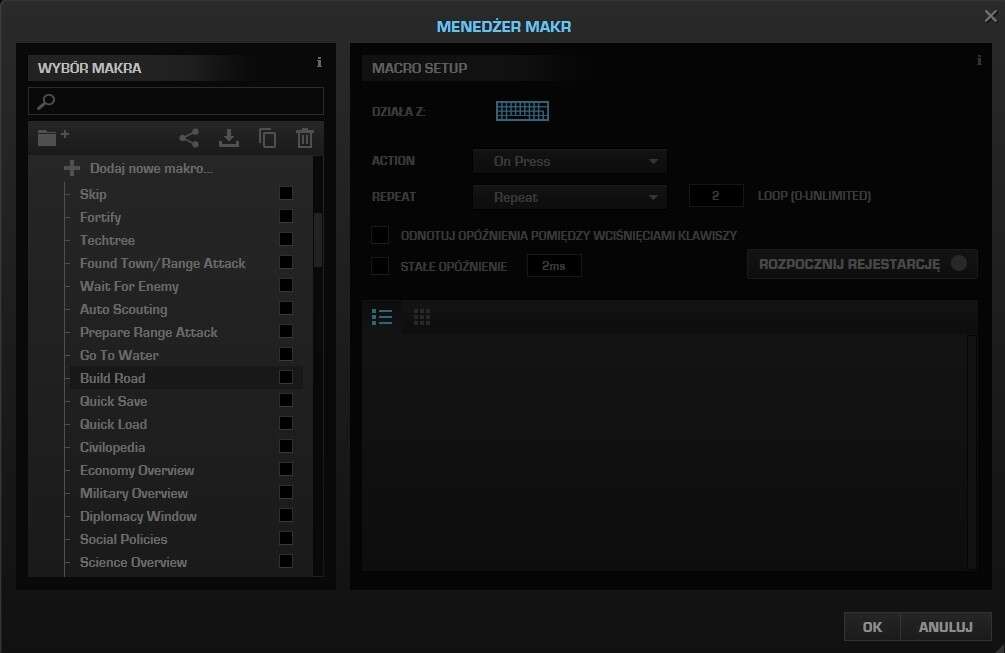Click the delete macro trash icon
The width and height of the screenshot is (1005, 653).
305,139
